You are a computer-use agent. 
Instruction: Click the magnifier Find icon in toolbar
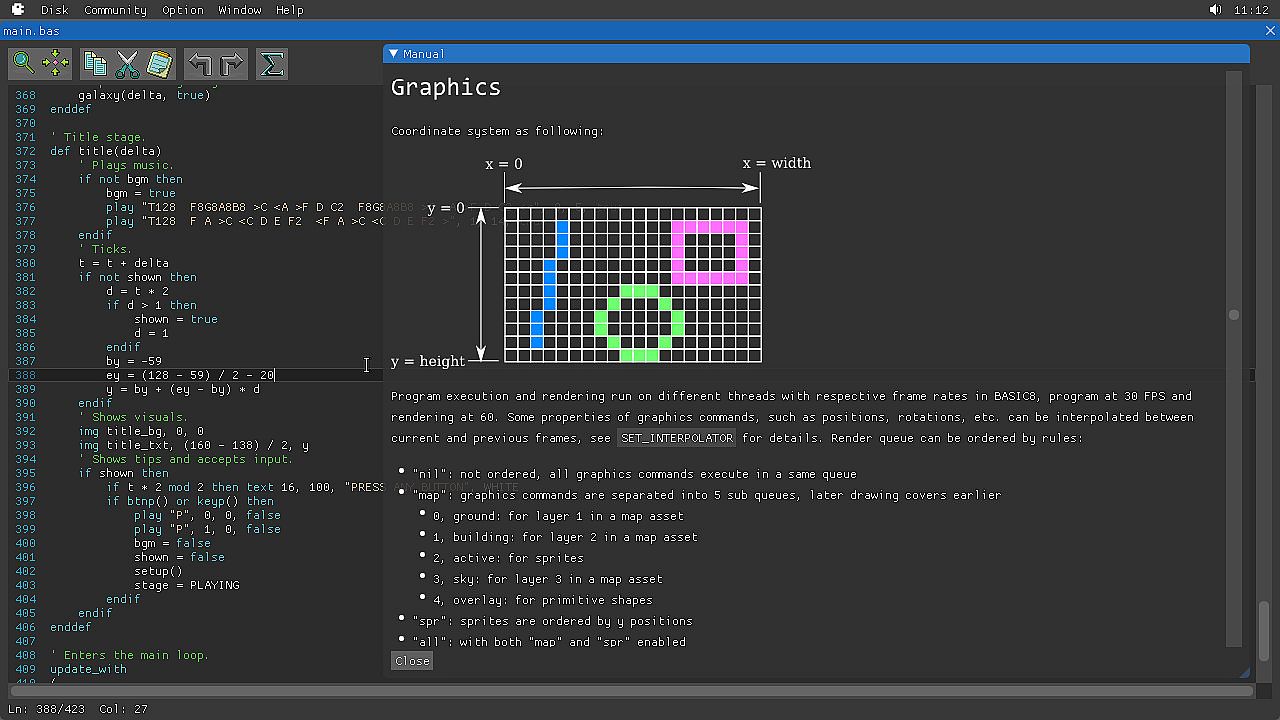(x=23, y=64)
